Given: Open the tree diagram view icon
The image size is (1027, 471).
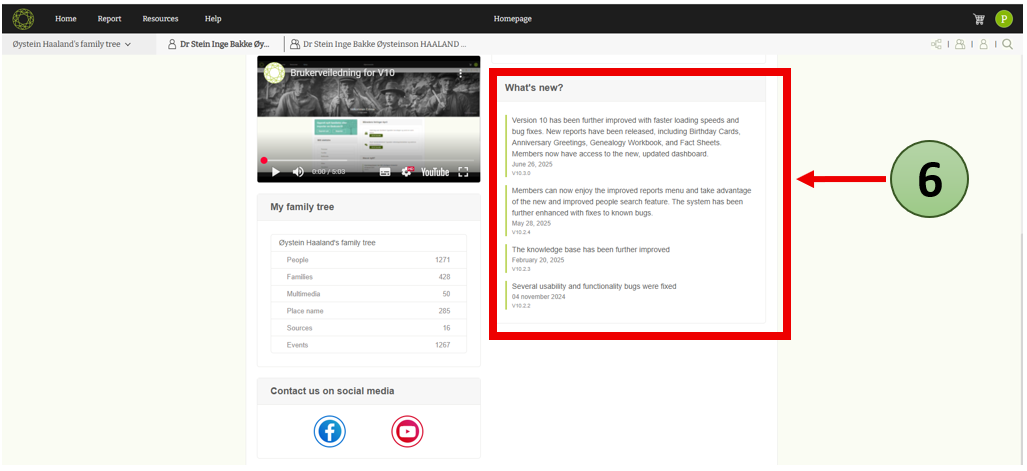Looking at the screenshot, I should [936, 44].
